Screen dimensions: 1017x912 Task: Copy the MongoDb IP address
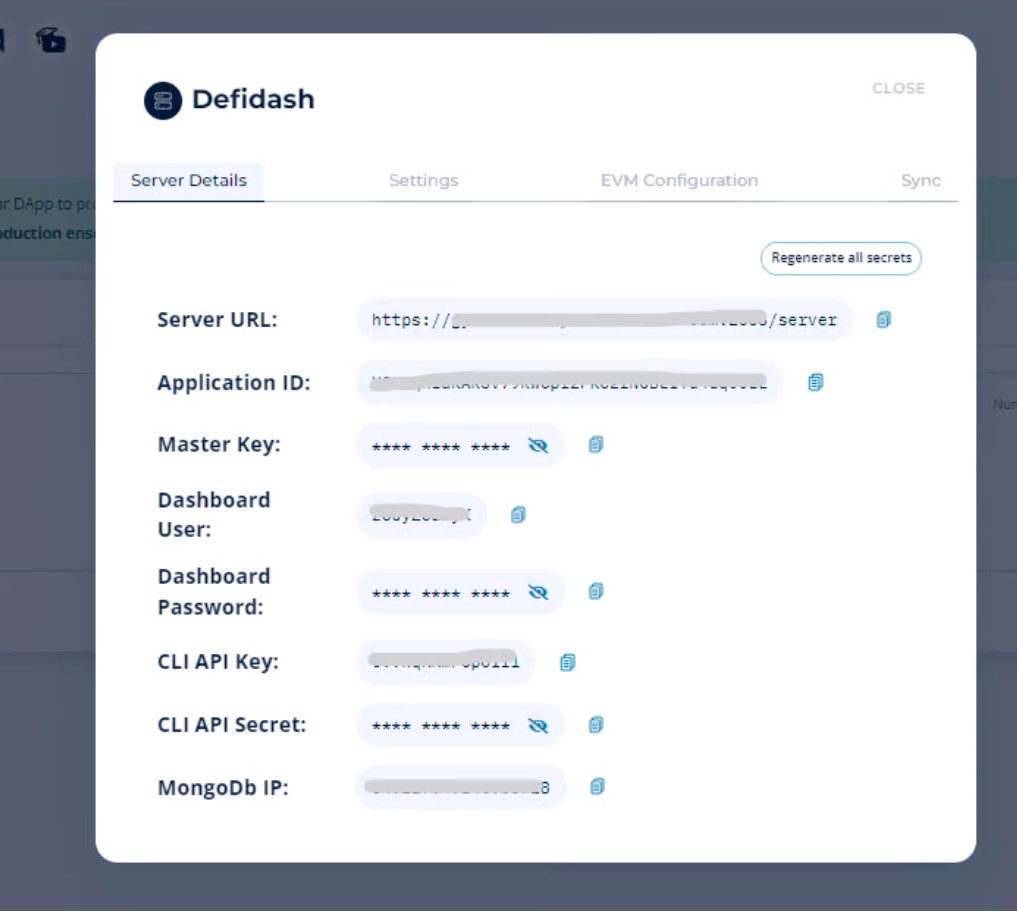(x=597, y=787)
